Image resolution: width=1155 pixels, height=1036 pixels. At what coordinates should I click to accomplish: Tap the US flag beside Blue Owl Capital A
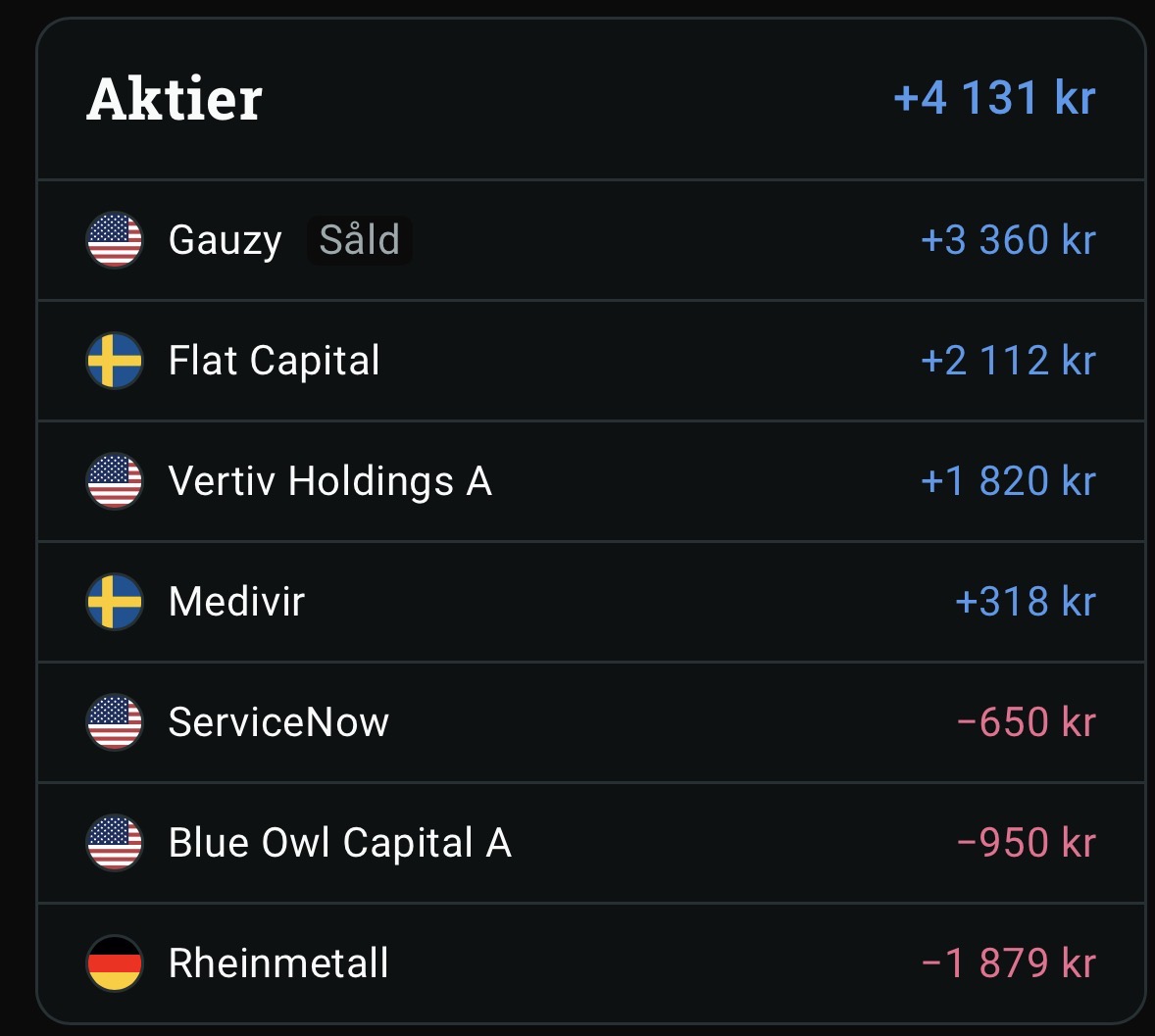click(x=114, y=843)
